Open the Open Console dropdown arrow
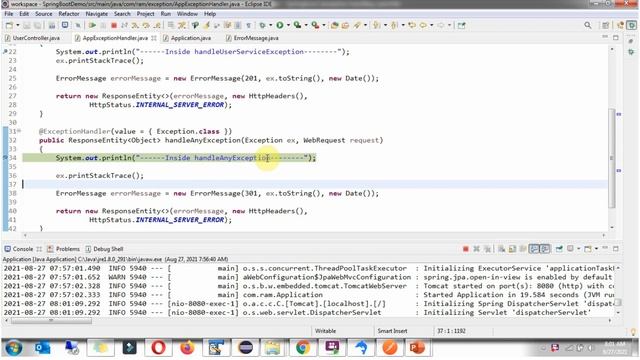The image size is (640, 360). tap(596, 249)
